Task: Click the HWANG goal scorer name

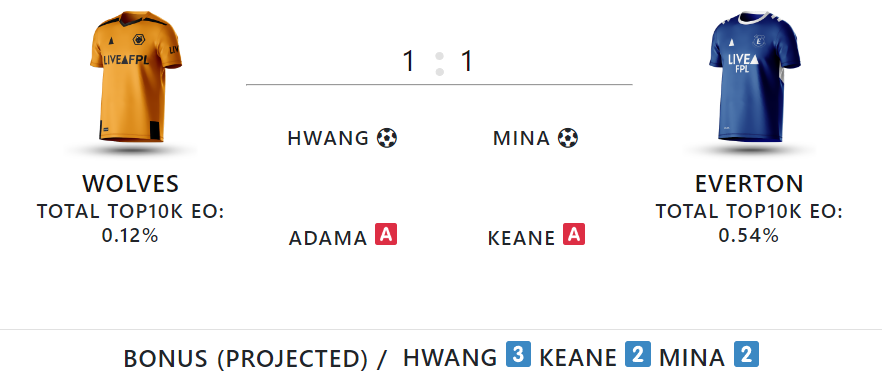Action: click(328, 138)
